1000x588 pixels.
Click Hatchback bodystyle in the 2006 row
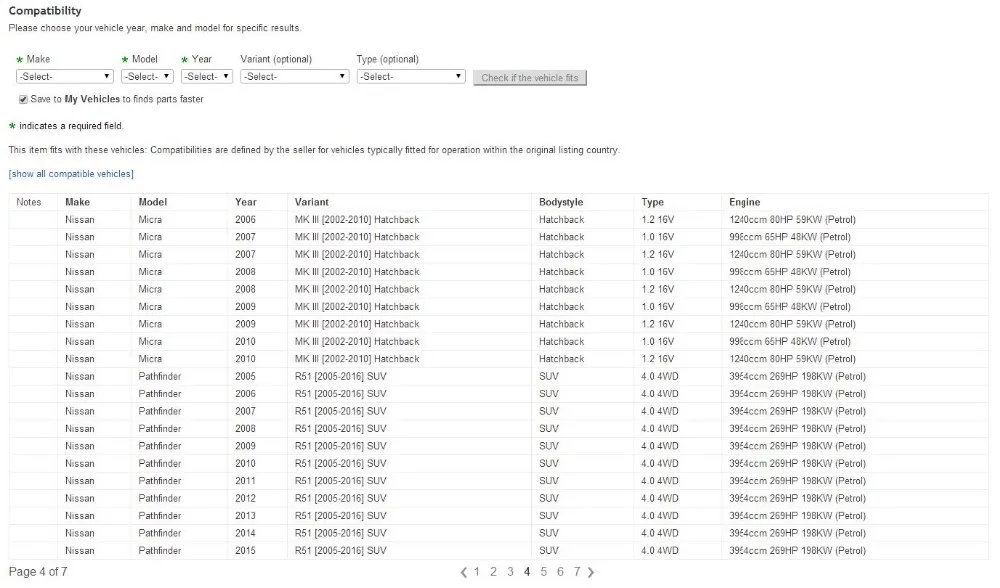point(561,219)
